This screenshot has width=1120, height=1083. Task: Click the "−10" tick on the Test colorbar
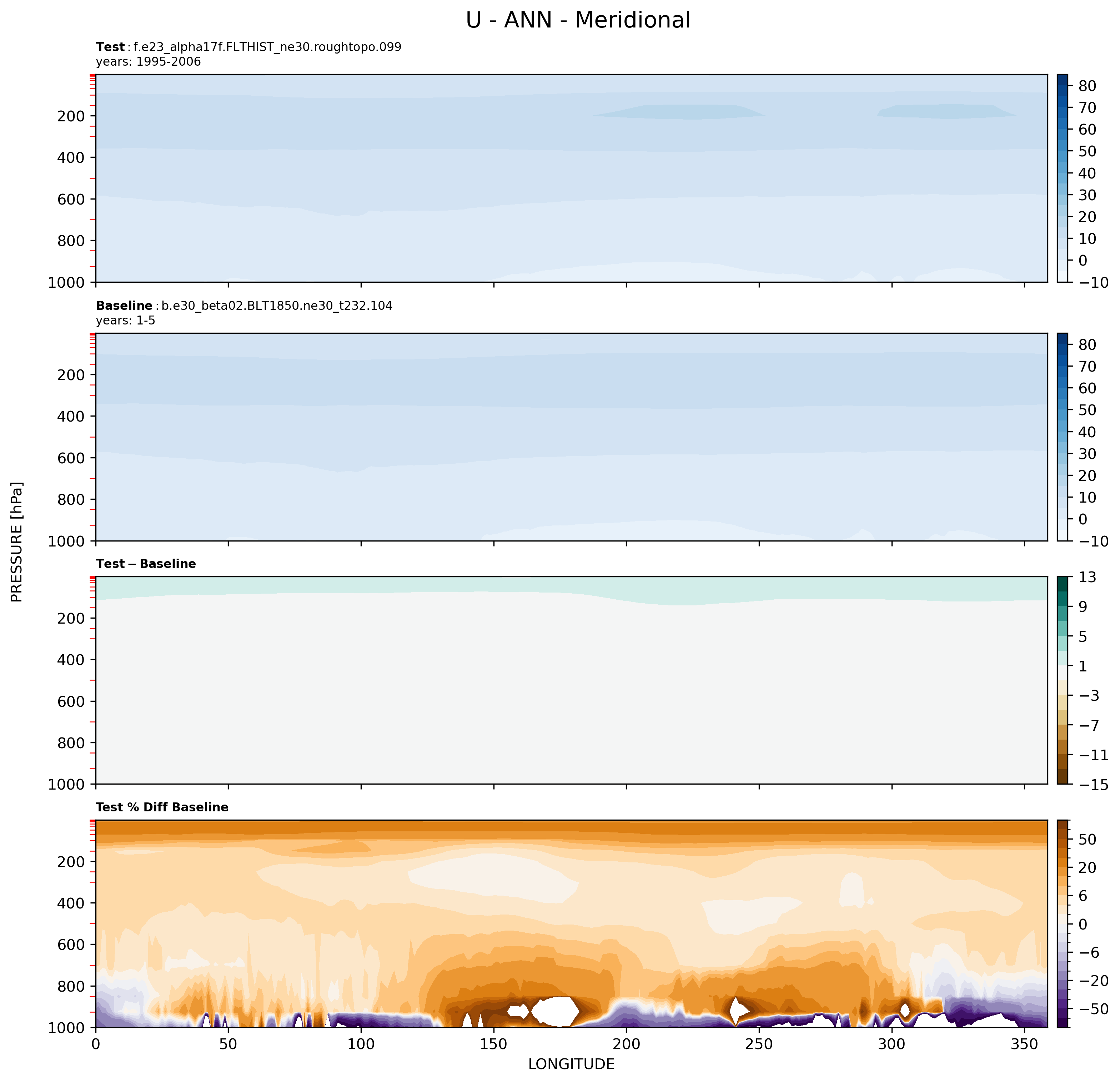[1093, 283]
